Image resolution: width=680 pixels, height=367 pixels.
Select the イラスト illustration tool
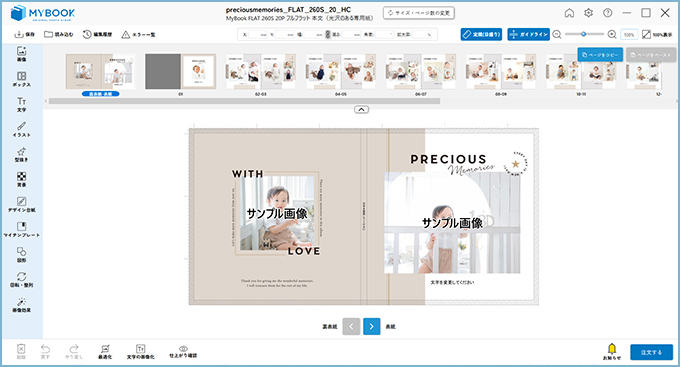[x=21, y=129]
